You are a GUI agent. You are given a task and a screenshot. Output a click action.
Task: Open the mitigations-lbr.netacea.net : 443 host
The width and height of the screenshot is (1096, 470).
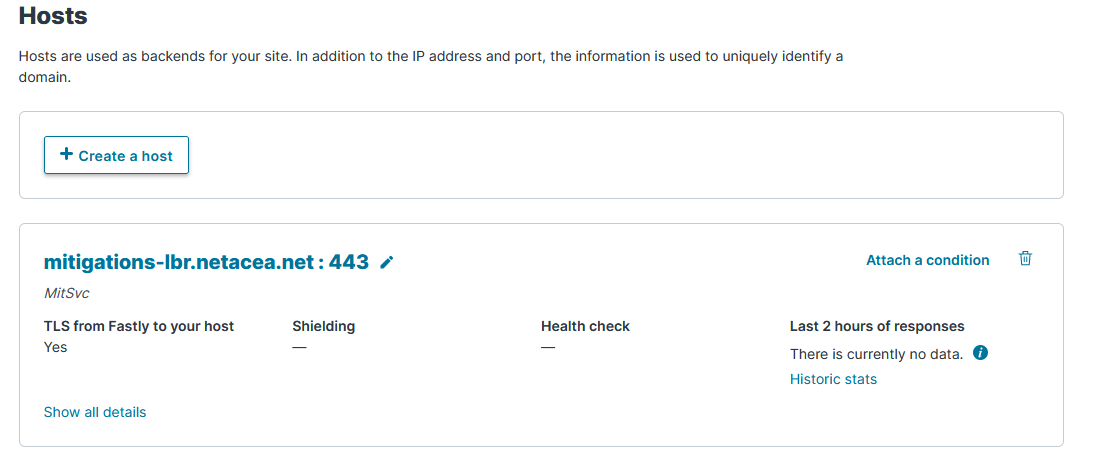click(206, 262)
